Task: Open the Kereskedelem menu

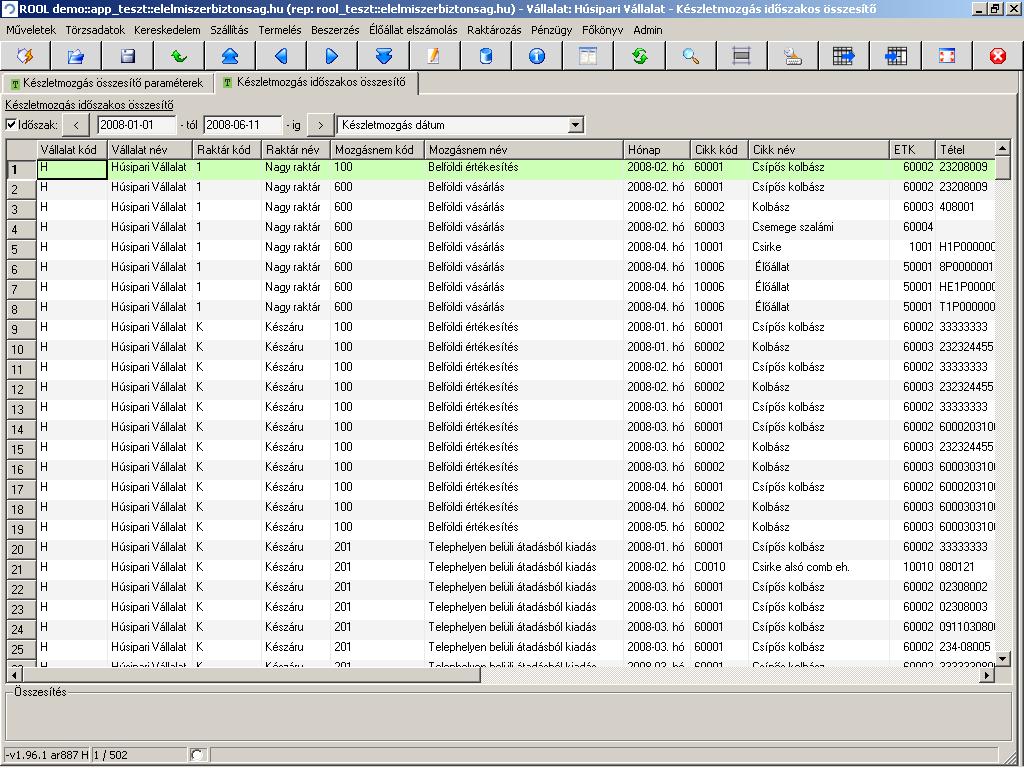Action: pyautogui.click(x=167, y=30)
